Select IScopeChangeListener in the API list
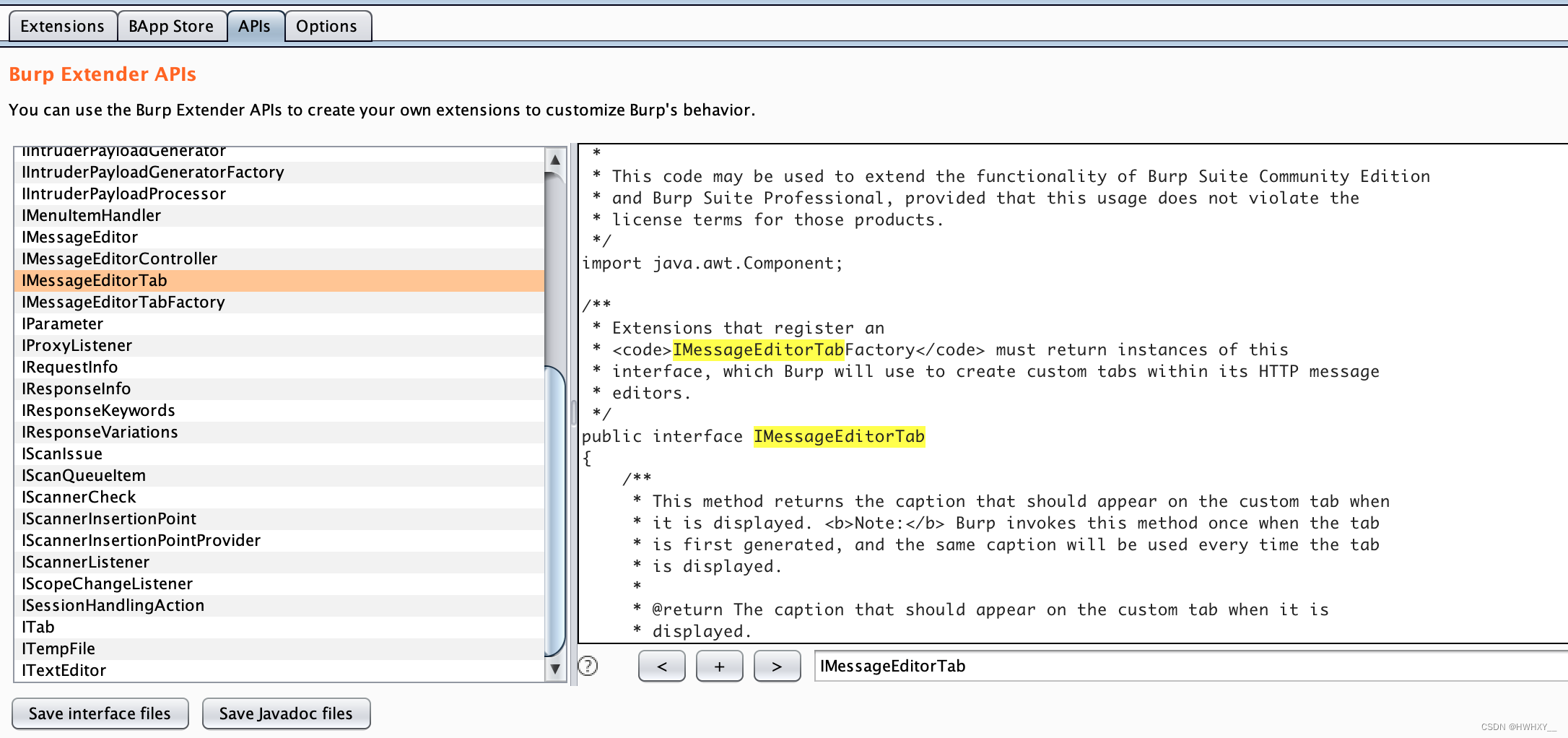Image resolution: width=1568 pixels, height=738 pixels. [279, 583]
